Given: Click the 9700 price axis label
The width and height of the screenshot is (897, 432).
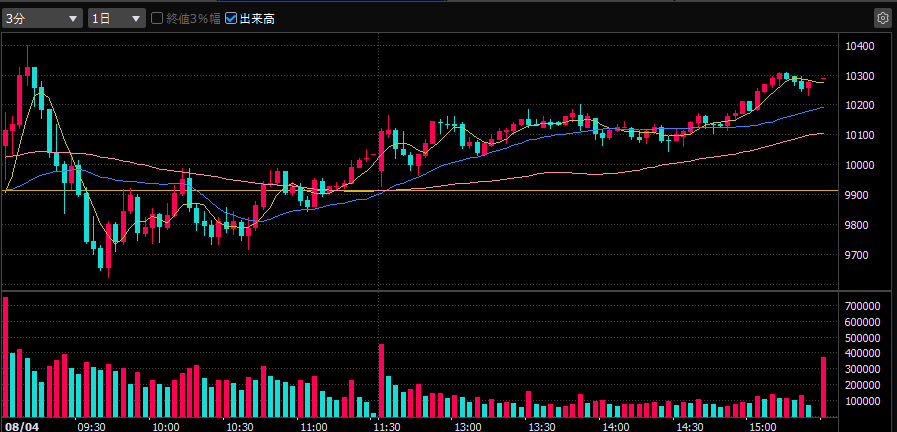Looking at the screenshot, I should coord(857,255).
